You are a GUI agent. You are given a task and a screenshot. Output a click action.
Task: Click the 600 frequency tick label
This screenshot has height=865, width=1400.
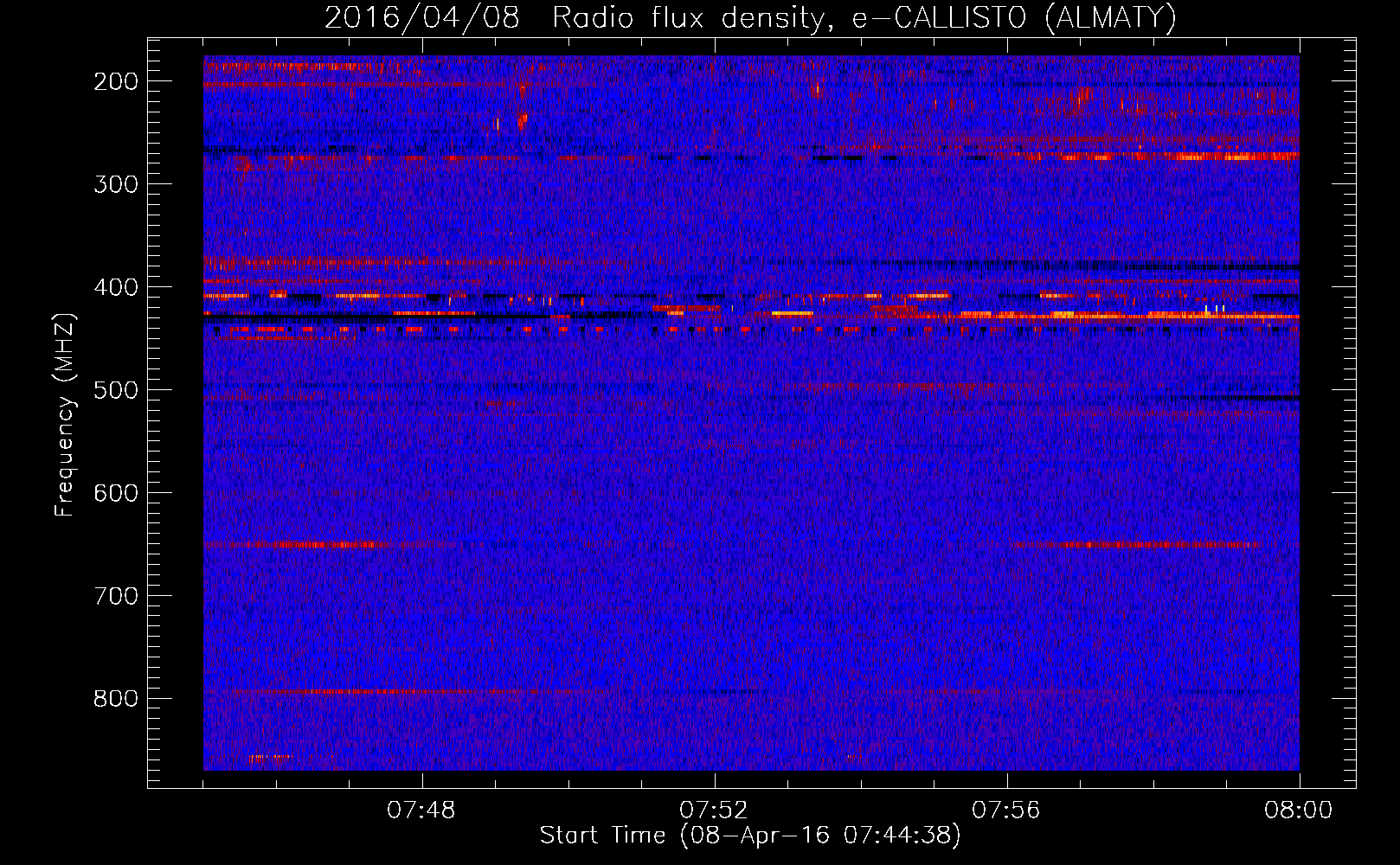tap(116, 493)
